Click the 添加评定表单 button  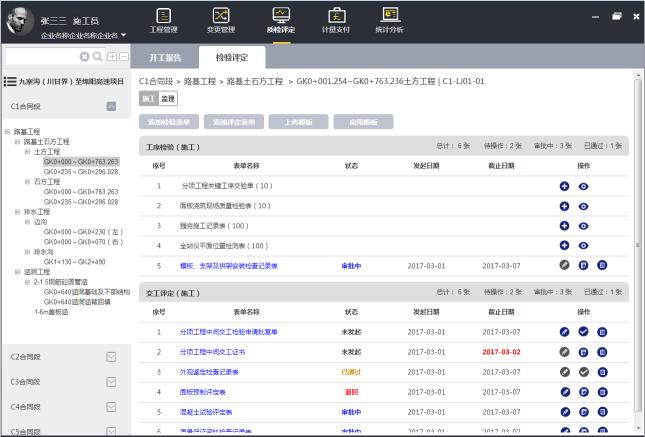pos(234,122)
